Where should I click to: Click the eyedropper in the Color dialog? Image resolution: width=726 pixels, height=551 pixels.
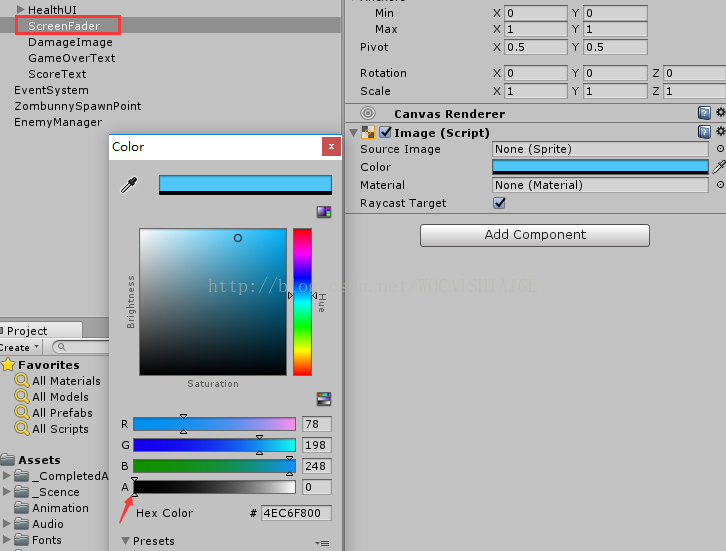point(129,185)
